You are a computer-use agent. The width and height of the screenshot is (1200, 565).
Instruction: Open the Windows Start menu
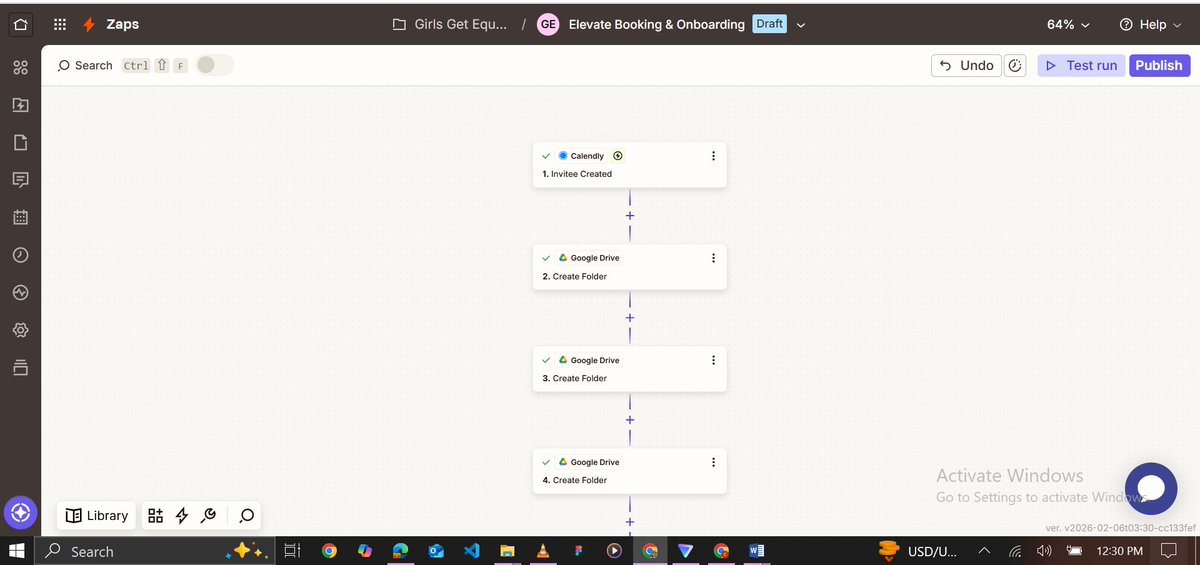point(17,551)
